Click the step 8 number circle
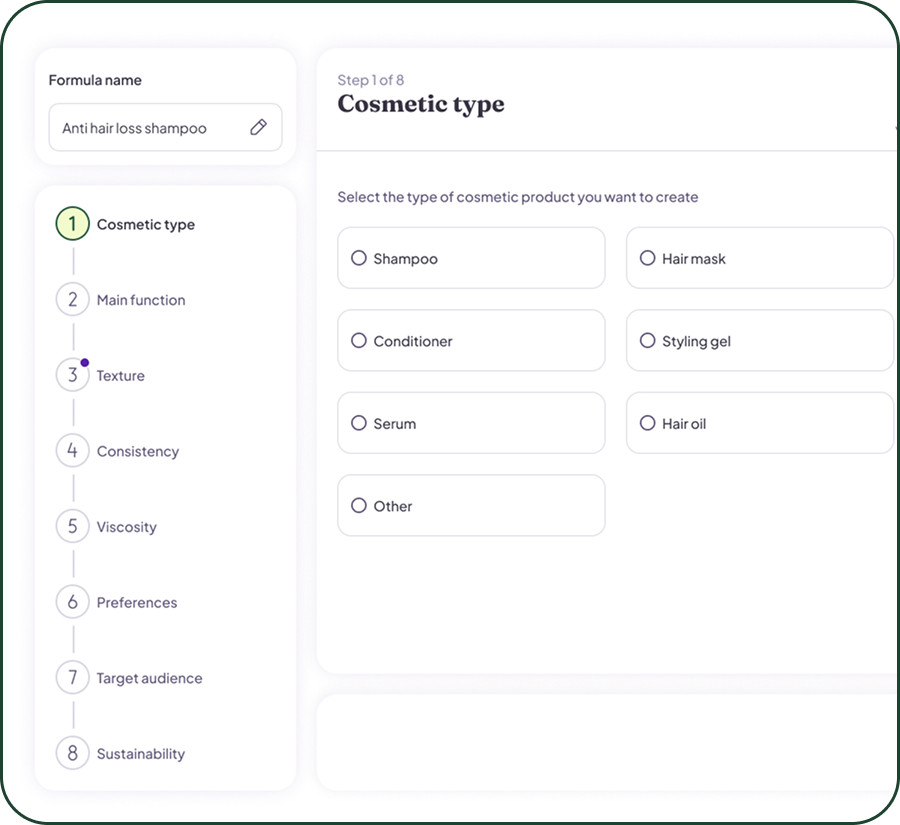Screen dimensions: 900x825 point(72,754)
